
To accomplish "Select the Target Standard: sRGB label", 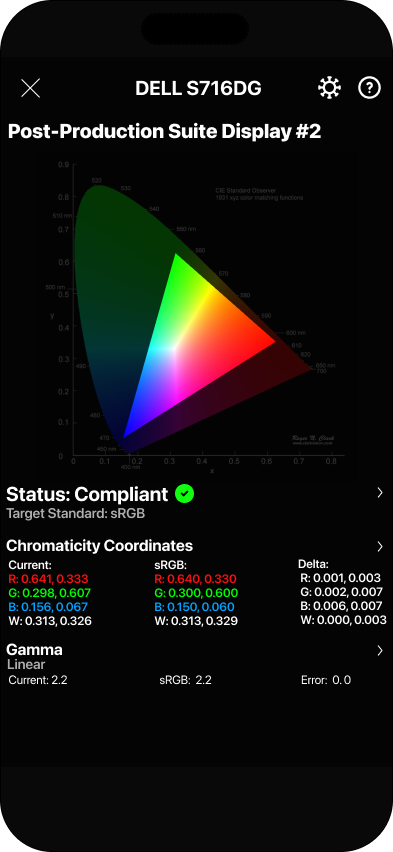I will pyautogui.click(x=76, y=513).
